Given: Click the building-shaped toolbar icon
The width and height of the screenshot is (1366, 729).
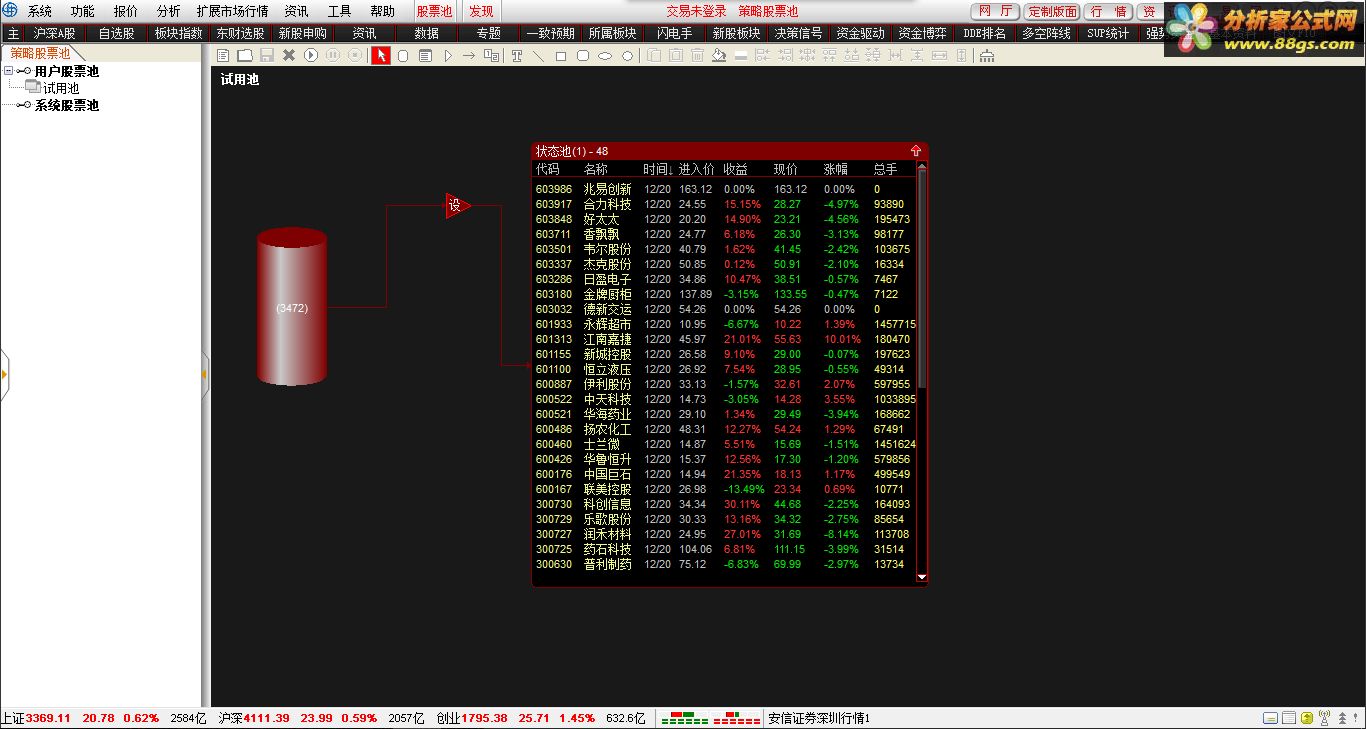Looking at the screenshot, I should click(986, 56).
